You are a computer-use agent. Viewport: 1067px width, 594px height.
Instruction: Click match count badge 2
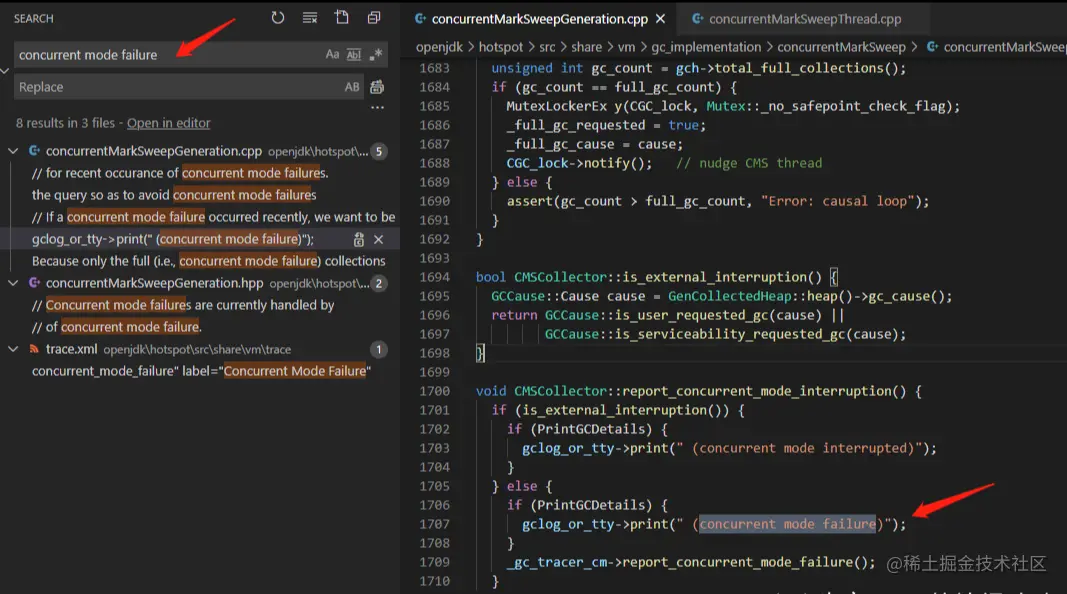(379, 283)
